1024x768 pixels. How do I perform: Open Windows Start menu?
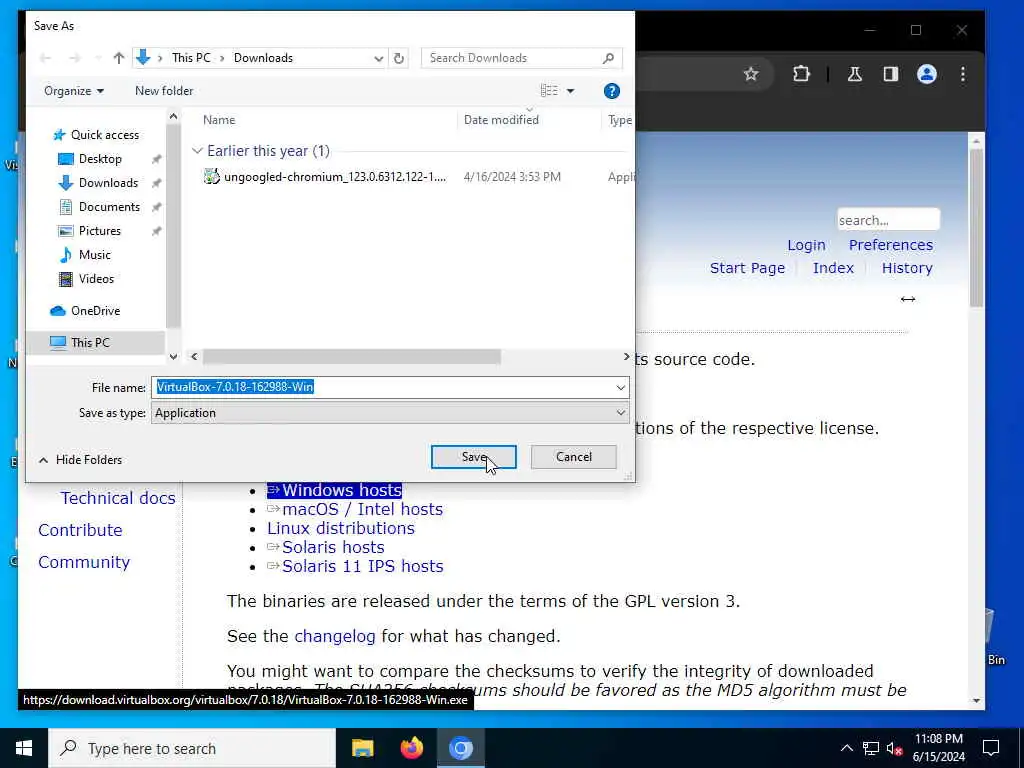(24, 748)
